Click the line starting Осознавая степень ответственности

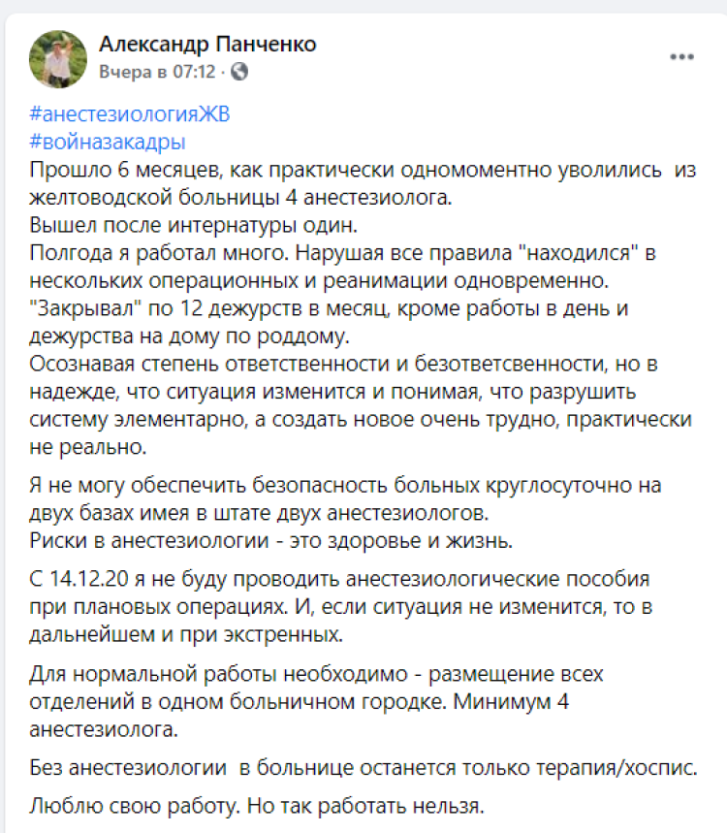(x=344, y=364)
